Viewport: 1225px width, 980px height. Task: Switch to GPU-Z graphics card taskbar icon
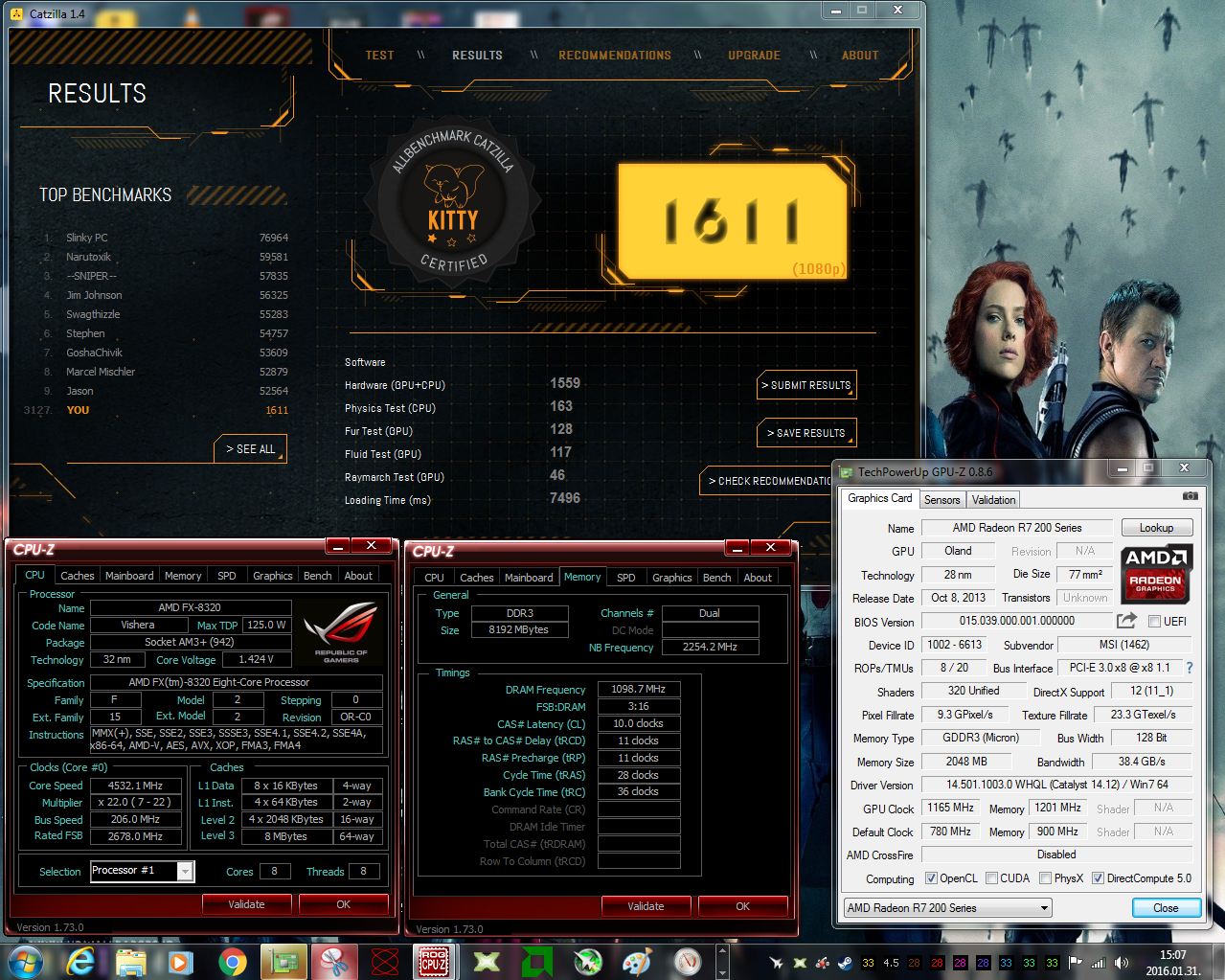(284, 961)
